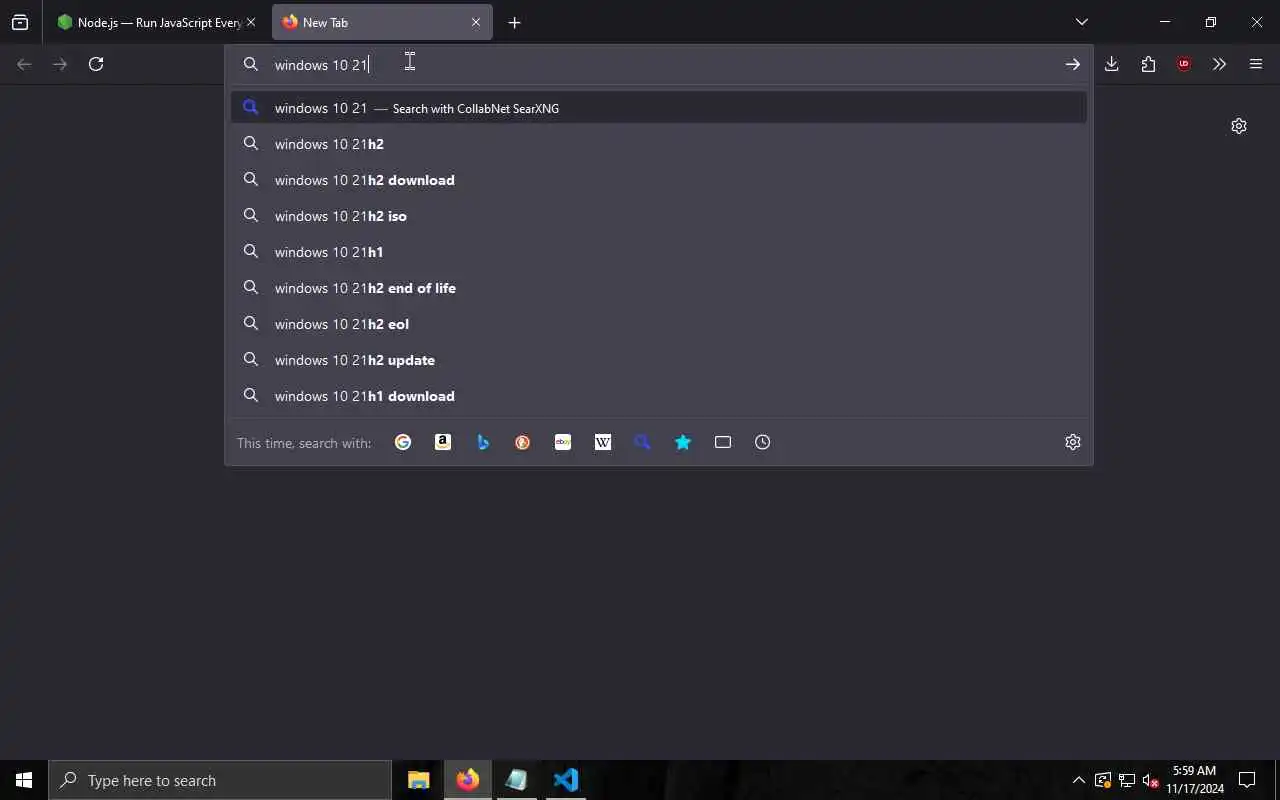
Task: Open the Extensions puzzle-piece menu
Action: tap(1148, 64)
